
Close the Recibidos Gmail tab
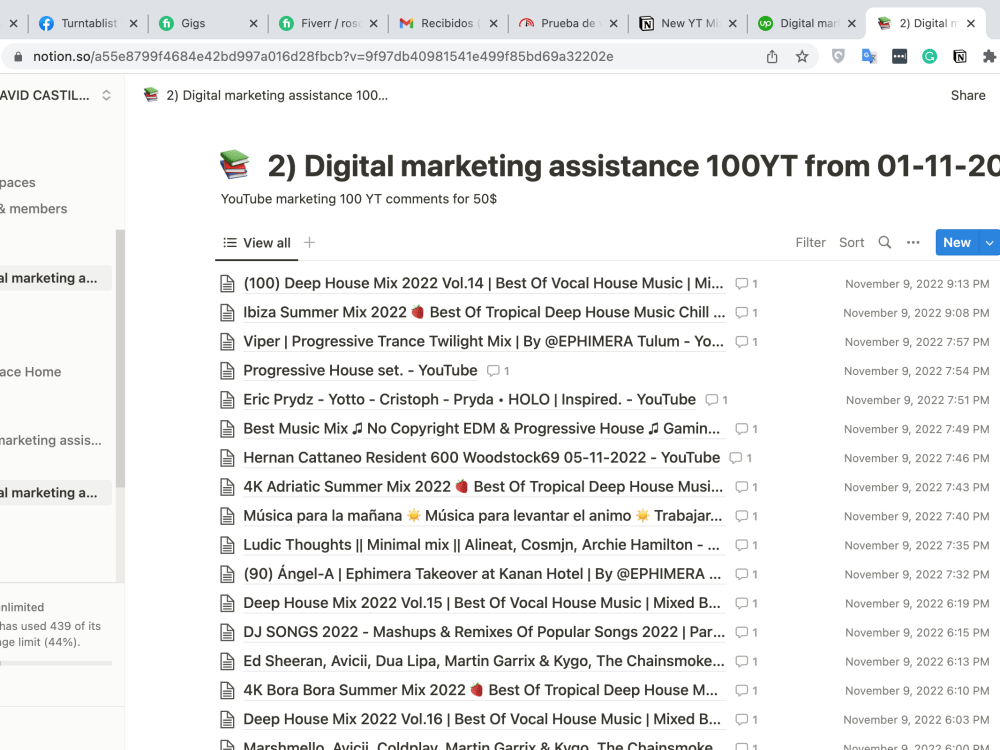[493, 24]
